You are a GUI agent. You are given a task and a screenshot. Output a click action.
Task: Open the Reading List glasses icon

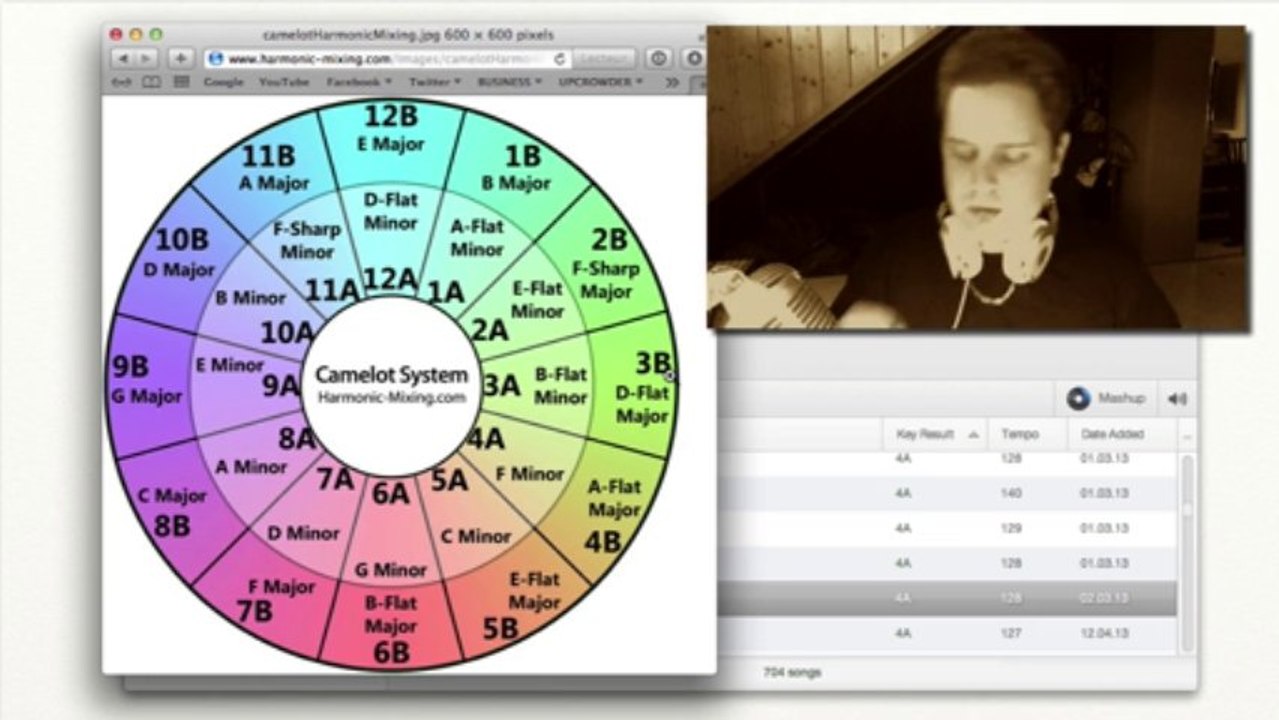[x=122, y=82]
